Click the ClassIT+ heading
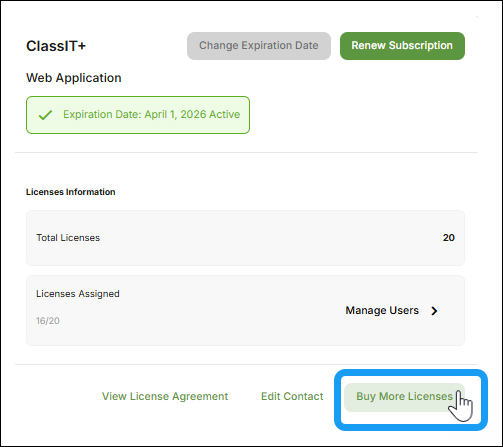This screenshot has width=503, height=447. pyautogui.click(x=56, y=46)
